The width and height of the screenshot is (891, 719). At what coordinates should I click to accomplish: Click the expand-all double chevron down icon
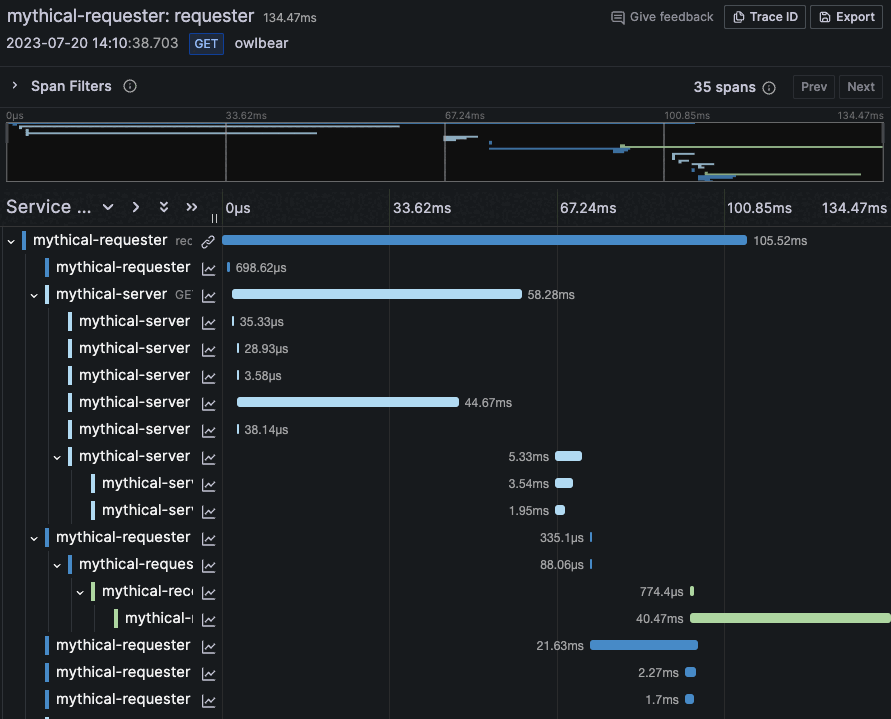pos(164,207)
